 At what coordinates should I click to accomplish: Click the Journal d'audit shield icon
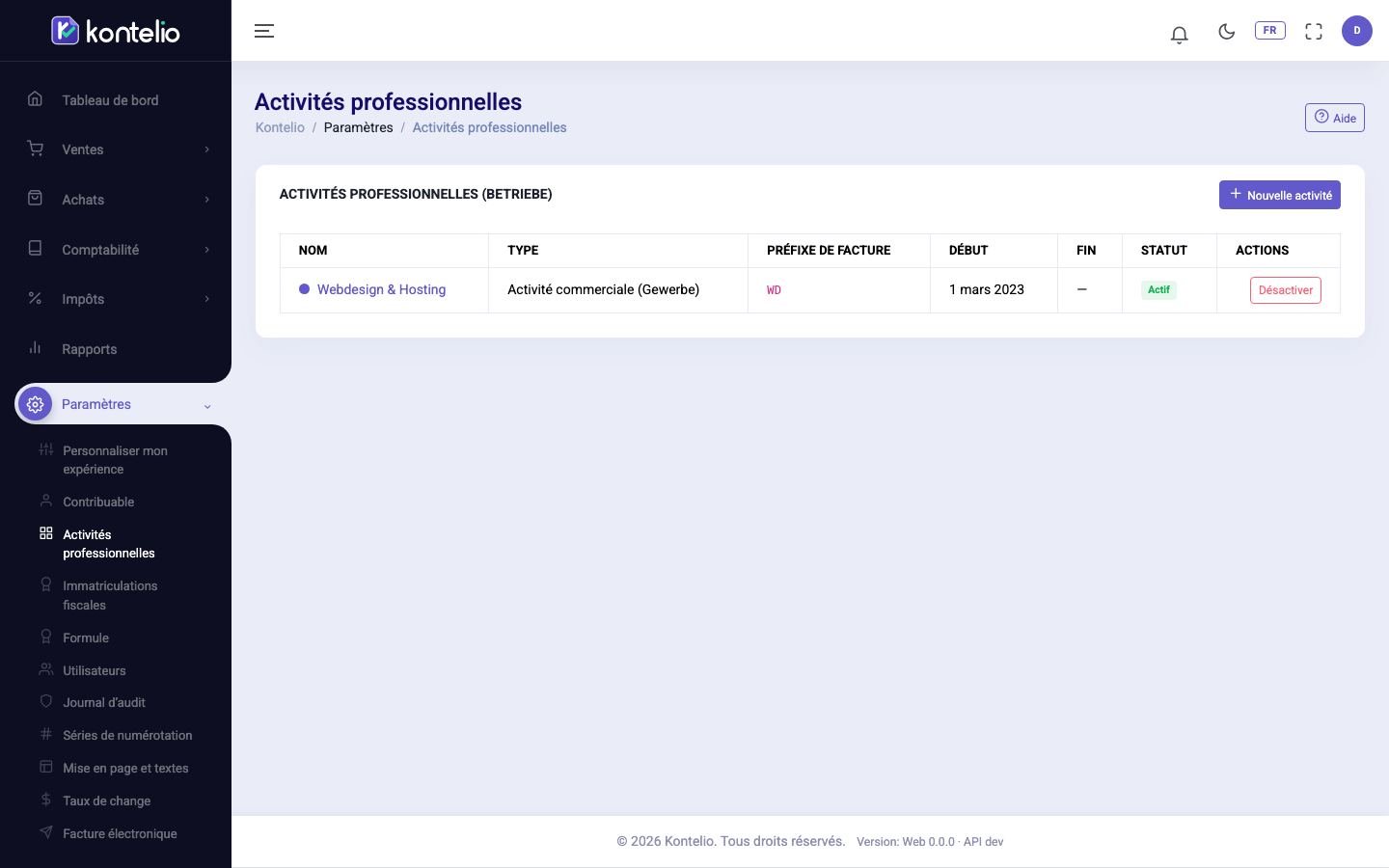tap(45, 701)
